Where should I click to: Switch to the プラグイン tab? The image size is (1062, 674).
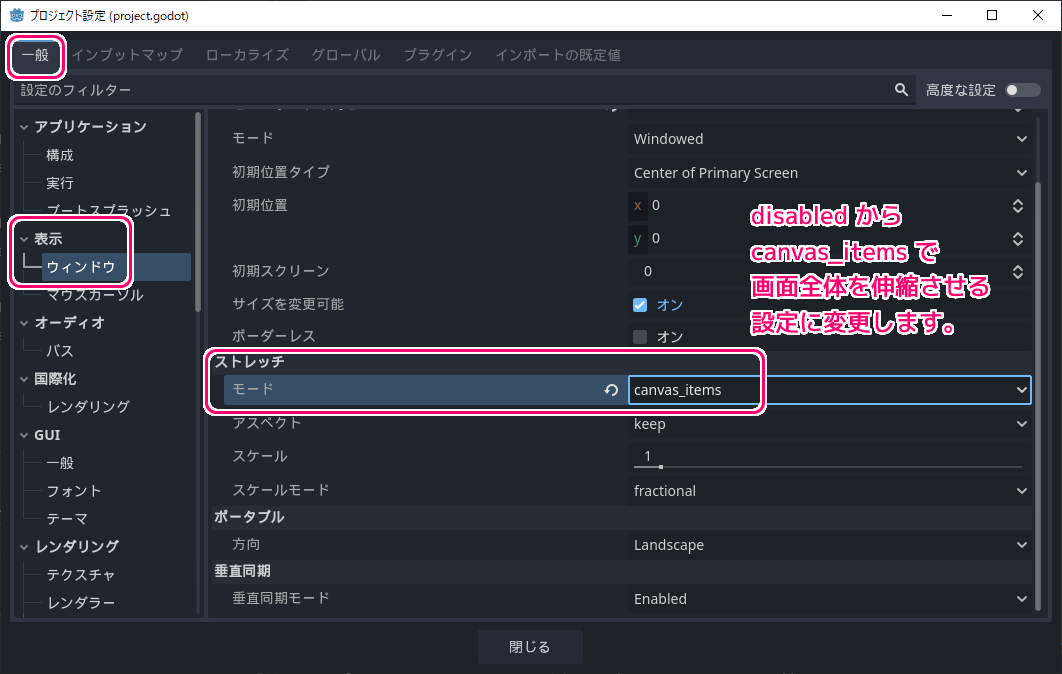pos(438,55)
